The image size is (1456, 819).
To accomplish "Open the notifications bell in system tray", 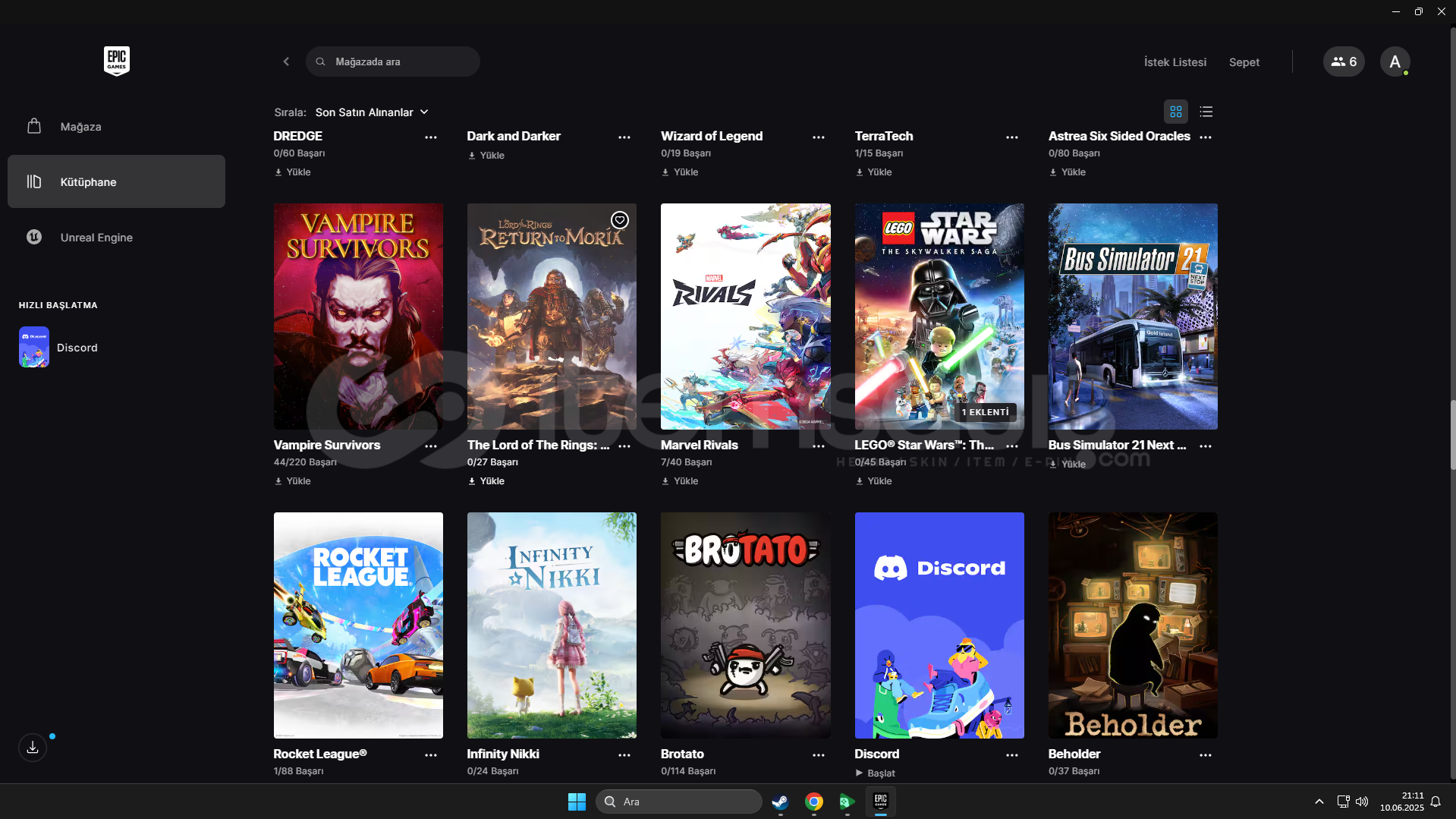I will (x=1436, y=802).
